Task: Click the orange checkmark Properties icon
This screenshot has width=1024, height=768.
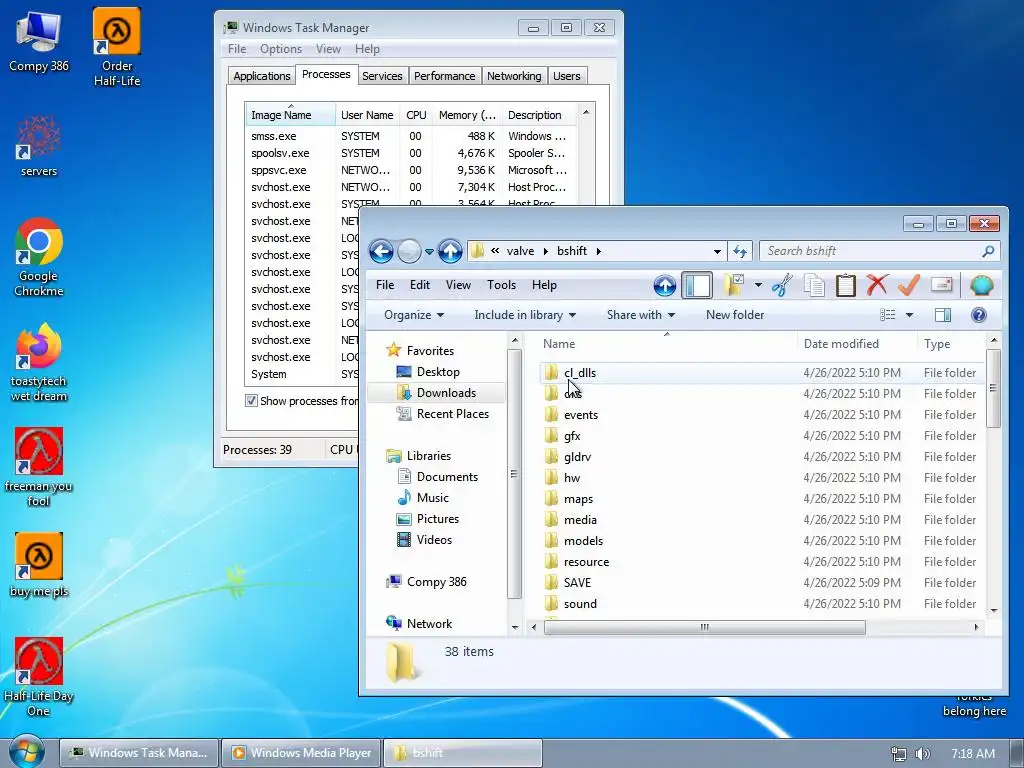Action: [908, 285]
